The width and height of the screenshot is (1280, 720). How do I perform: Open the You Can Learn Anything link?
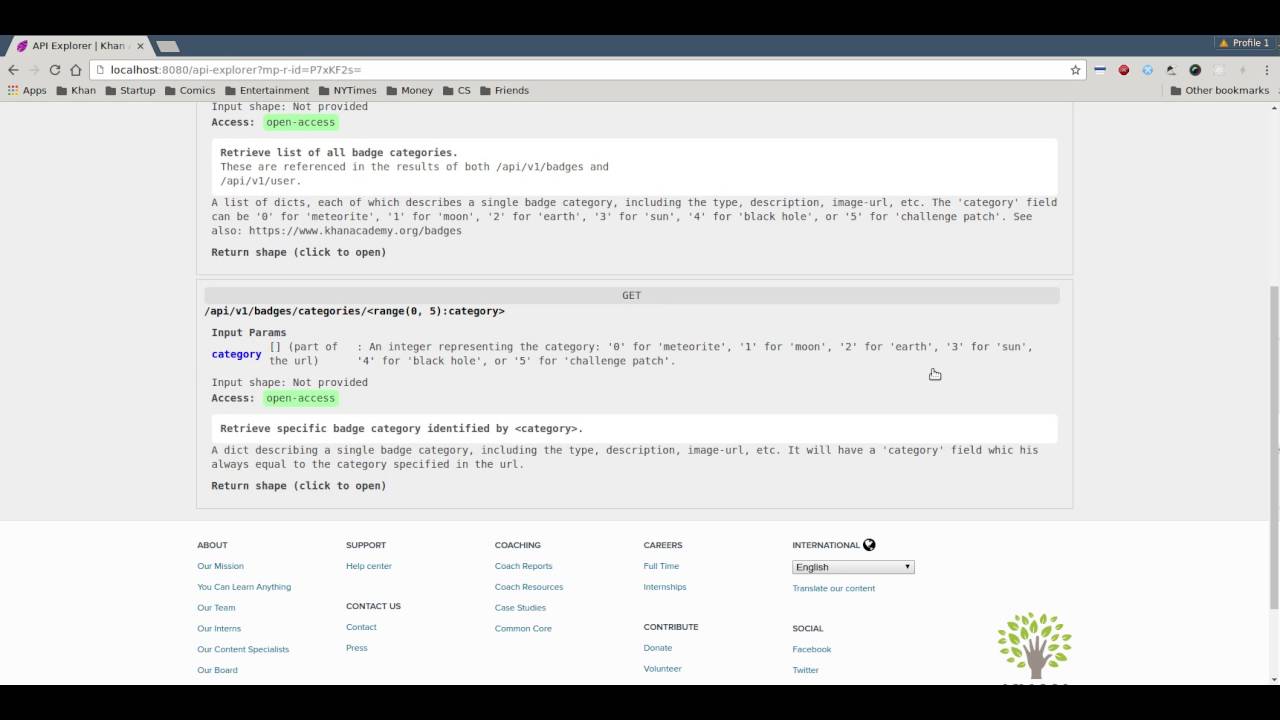(x=244, y=587)
